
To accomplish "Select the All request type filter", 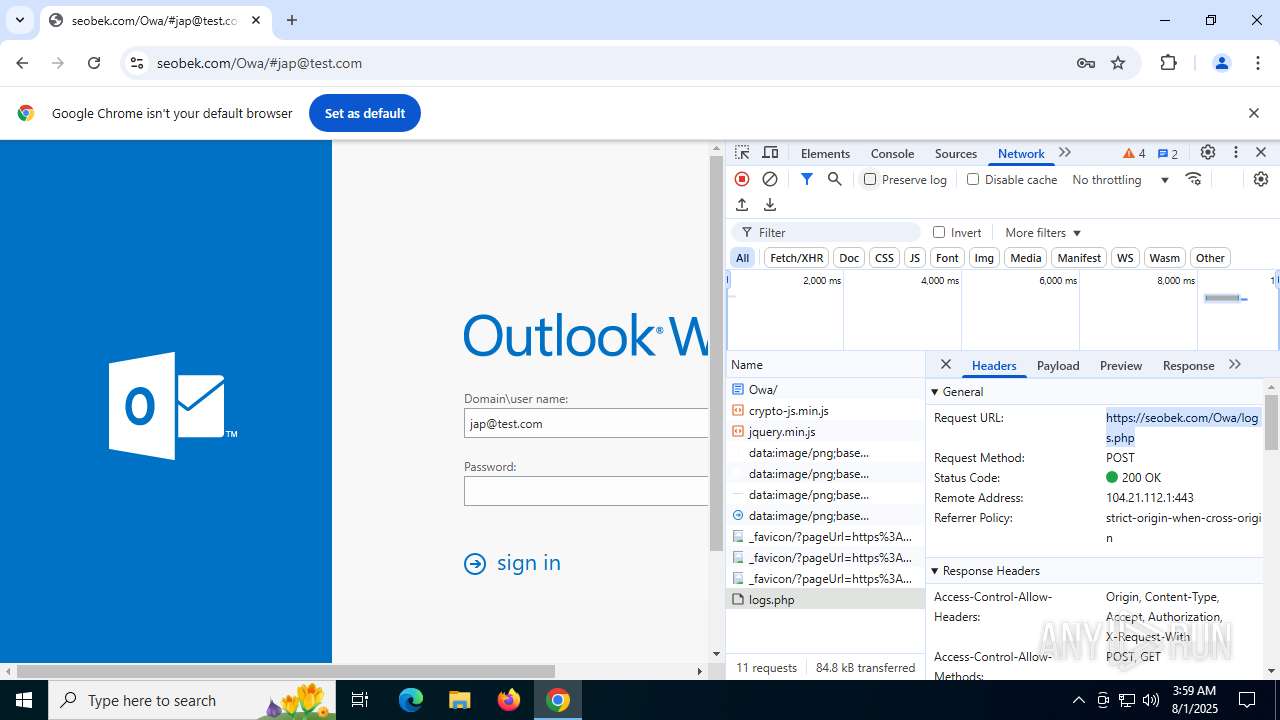I will click(742, 258).
